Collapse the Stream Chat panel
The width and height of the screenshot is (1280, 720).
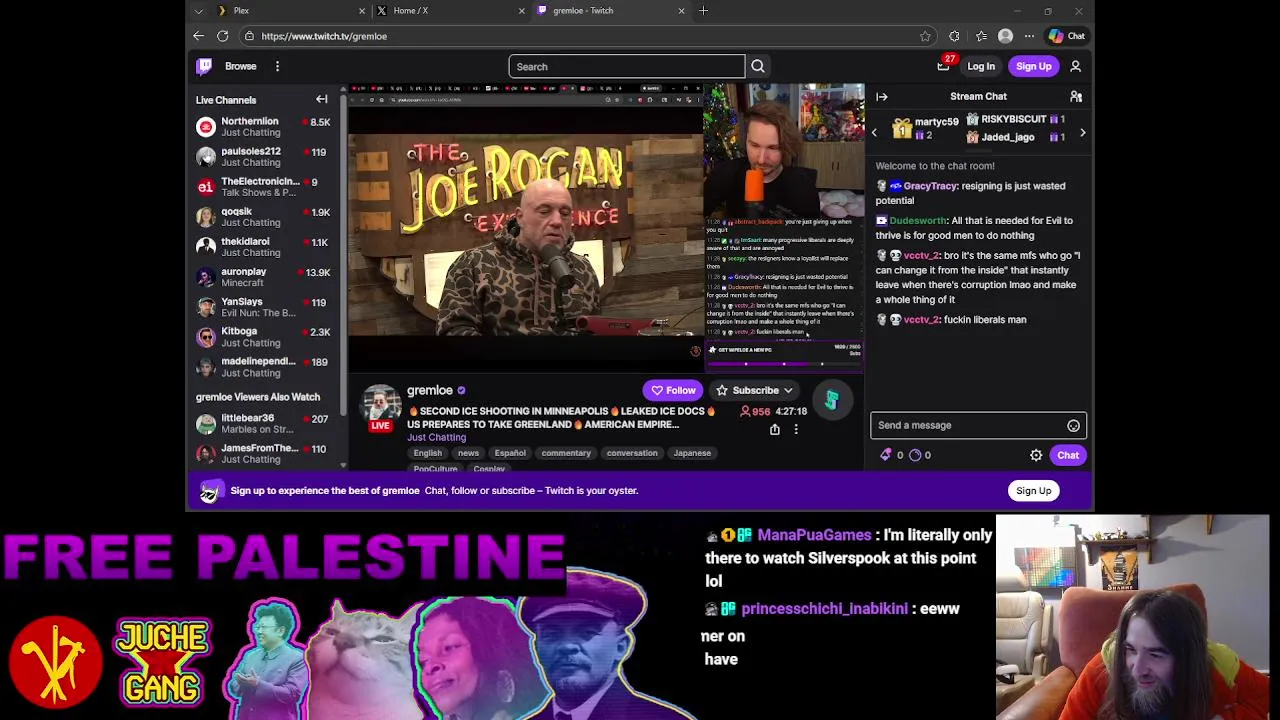[882, 96]
